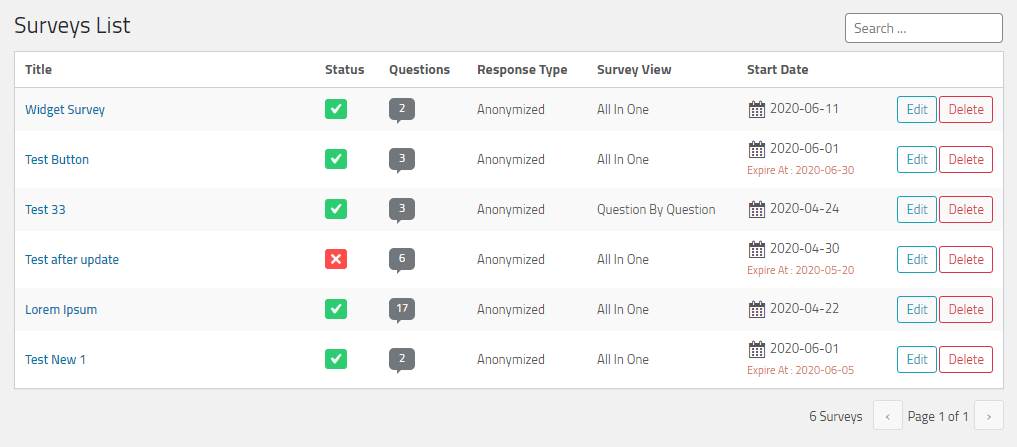Screen dimensions: 1017x447
Task: Click the 17 questions bubble for Lorem Ipsum
Action: pyautogui.click(x=401, y=309)
